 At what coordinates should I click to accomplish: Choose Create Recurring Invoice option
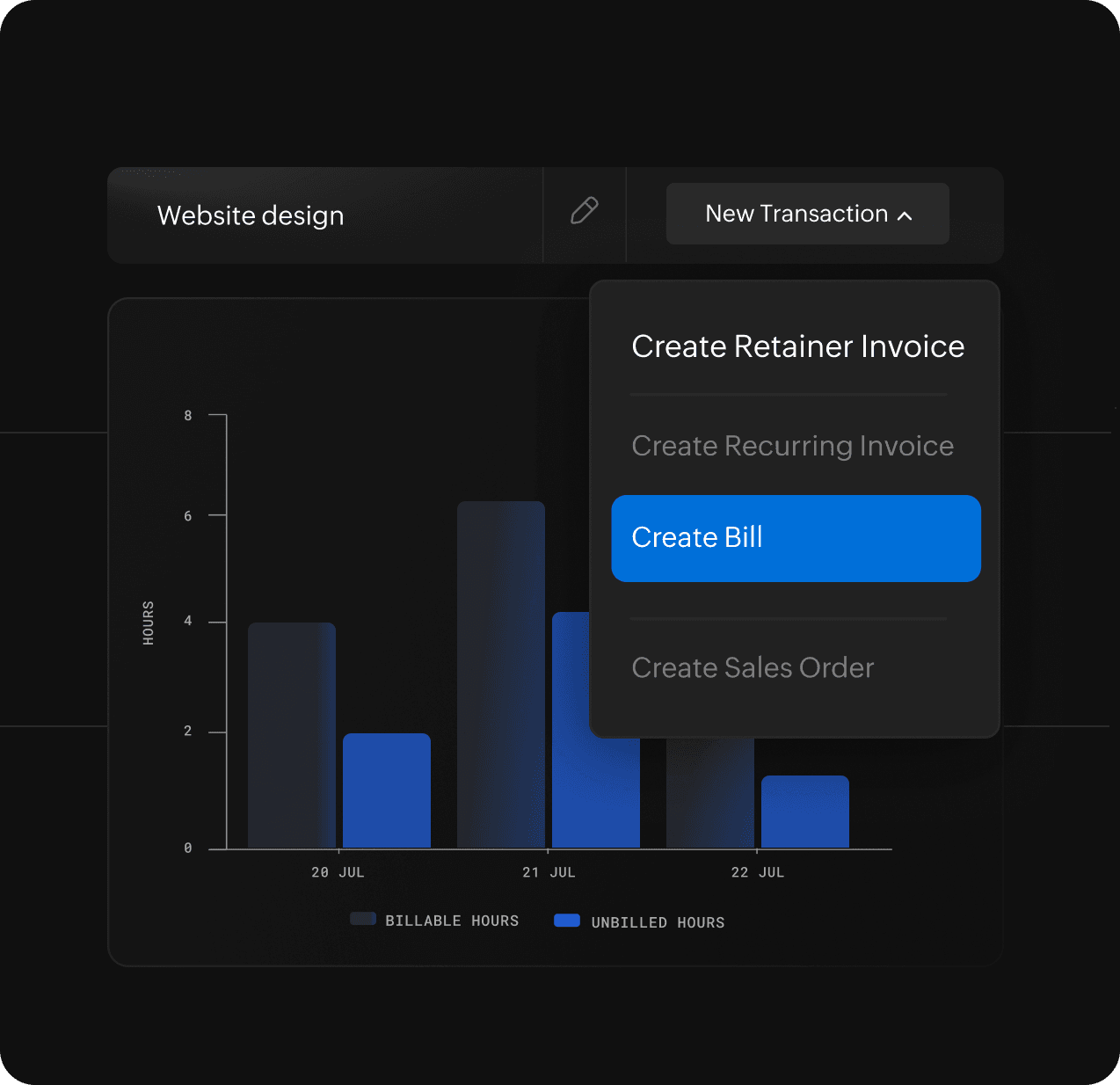[x=792, y=446]
